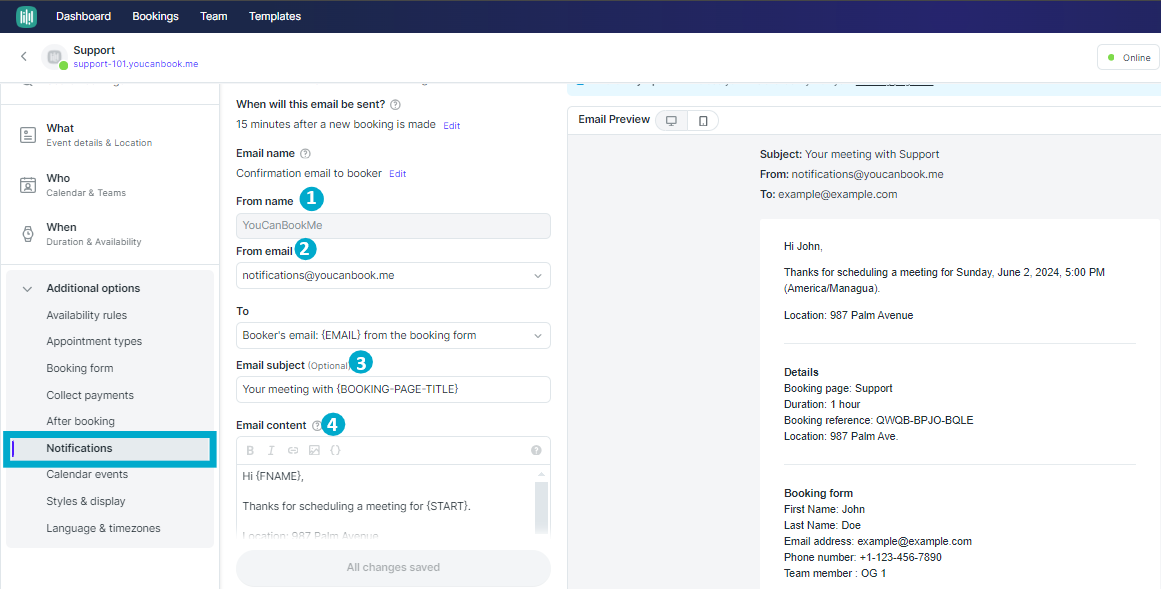
Task: Click the Email subject input field
Action: 393,389
